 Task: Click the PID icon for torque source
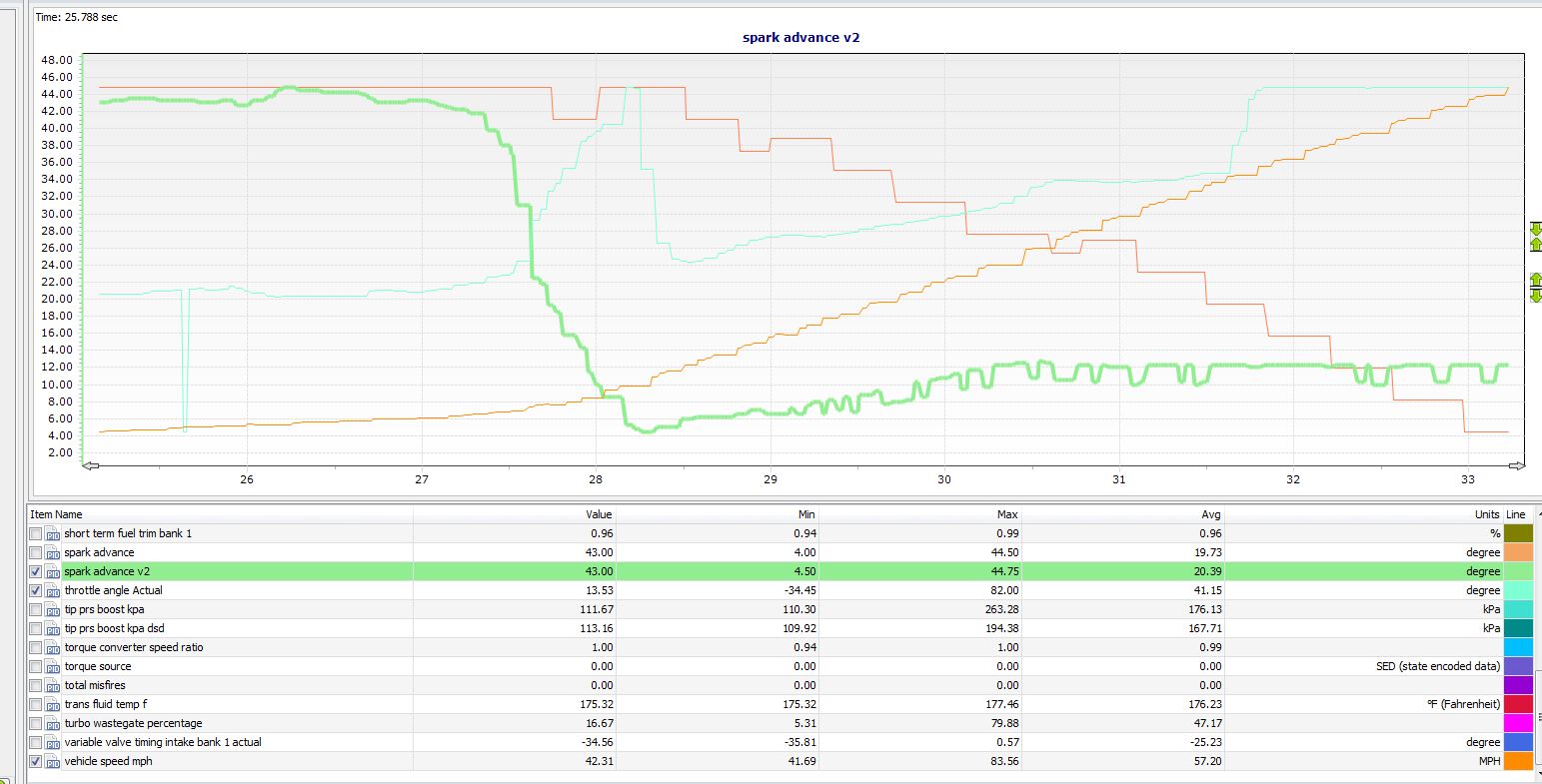(x=53, y=666)
